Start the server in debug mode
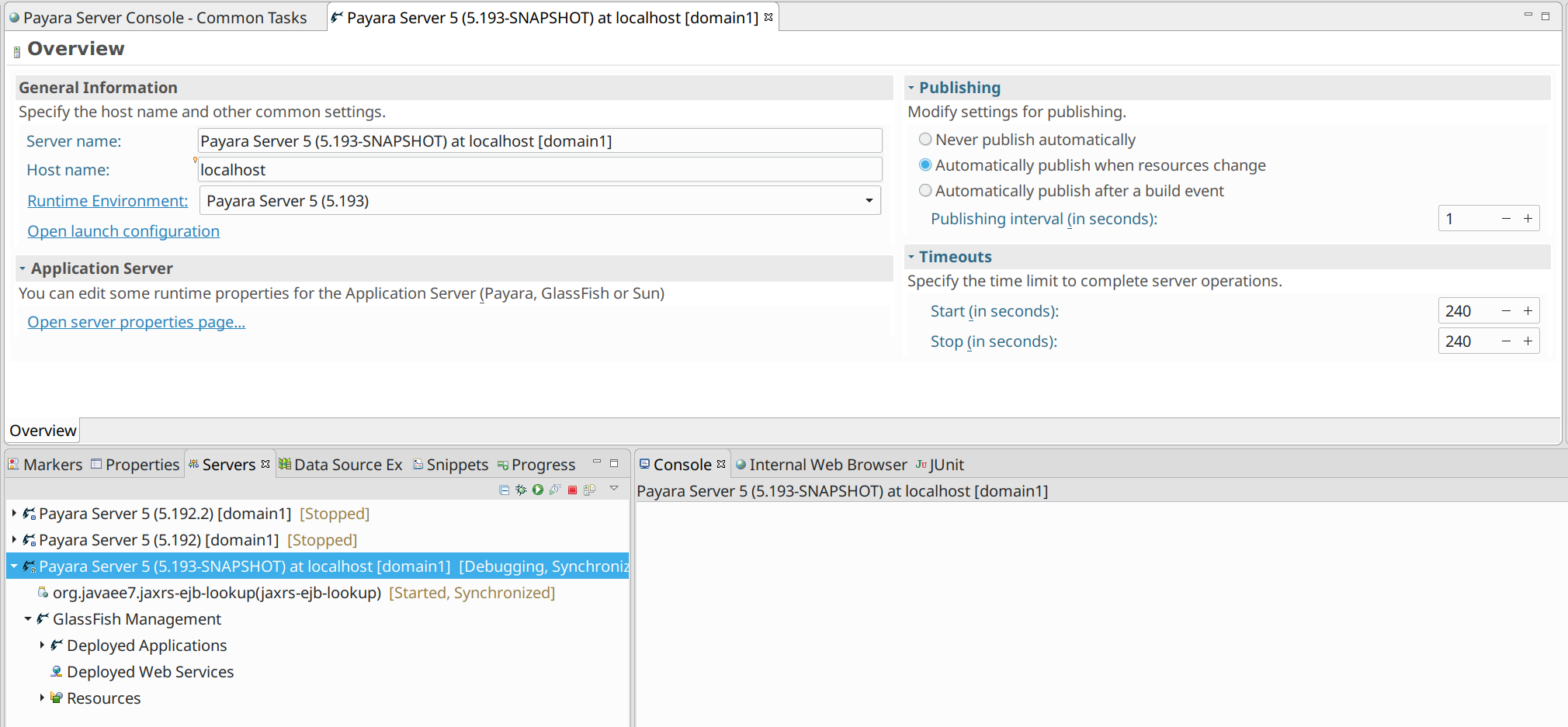This screenshot has width=1568, height=727. [521, 490]
